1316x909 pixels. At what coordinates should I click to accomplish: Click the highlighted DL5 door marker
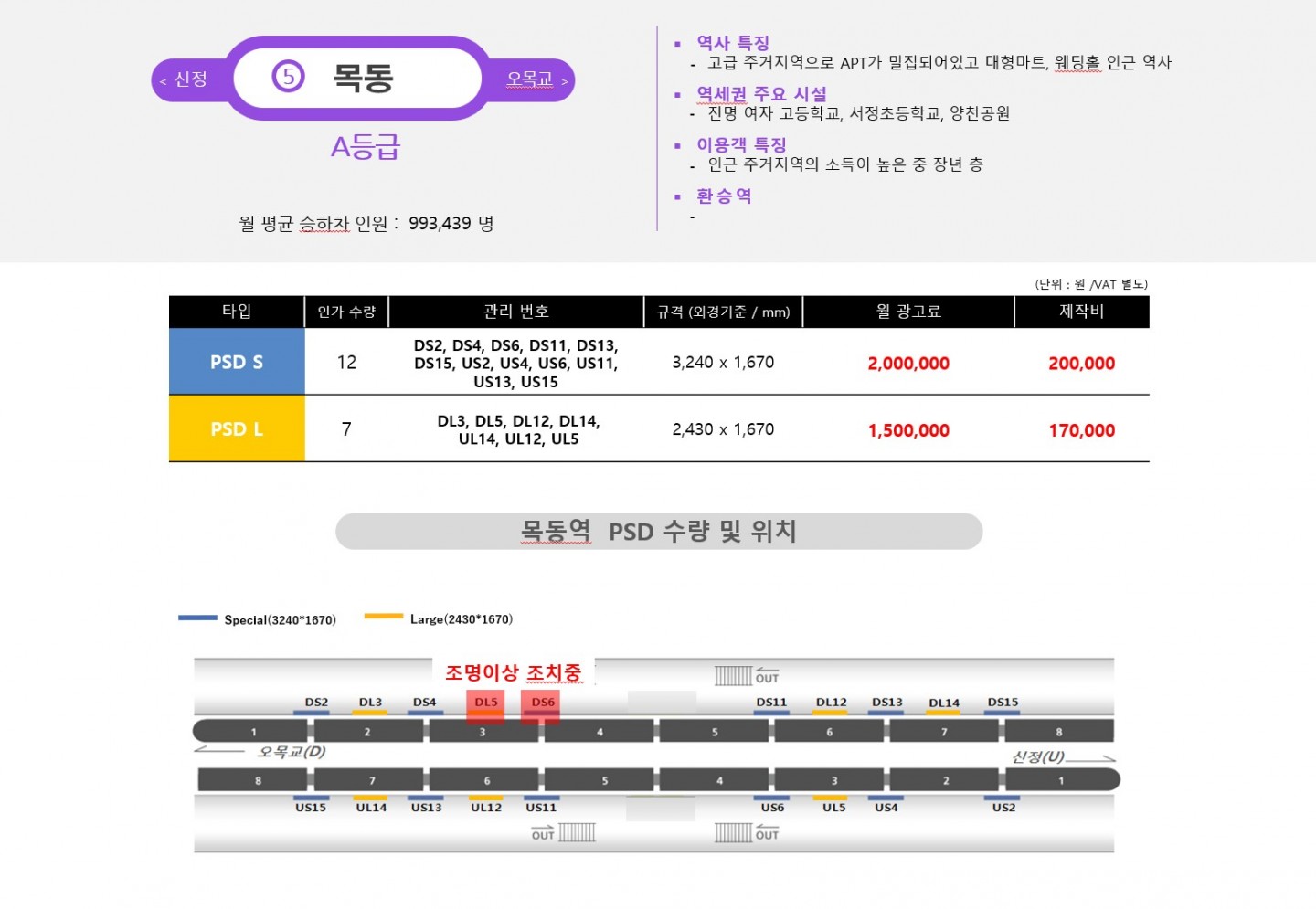click(484, 706)
